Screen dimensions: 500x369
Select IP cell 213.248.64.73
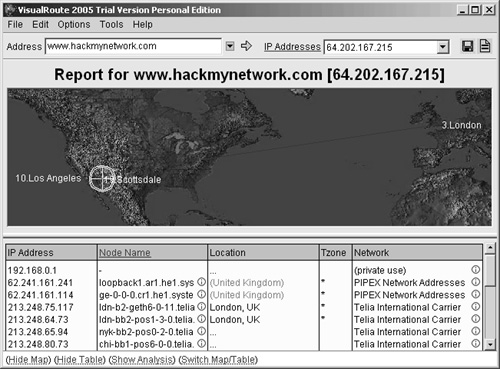coord(38,319)
